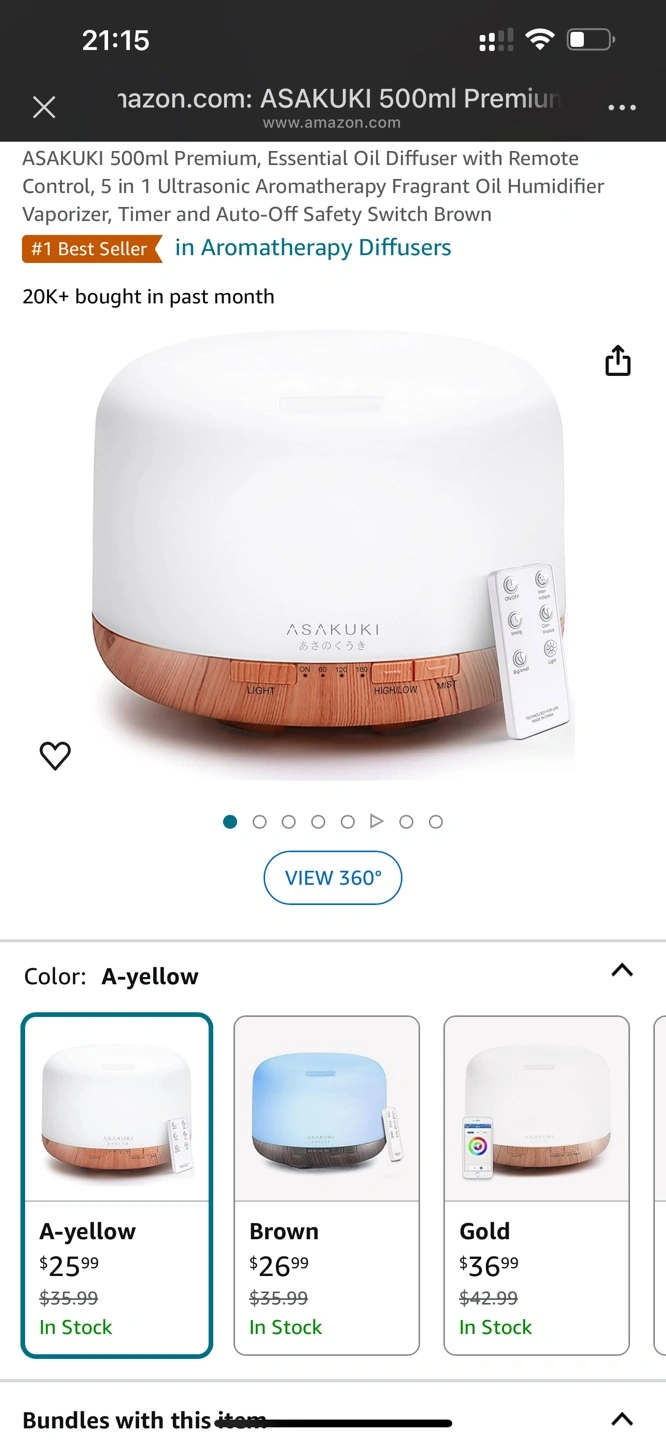Collapse the Color section chevron
This screenshot has width=666, height=1440.
622,970
